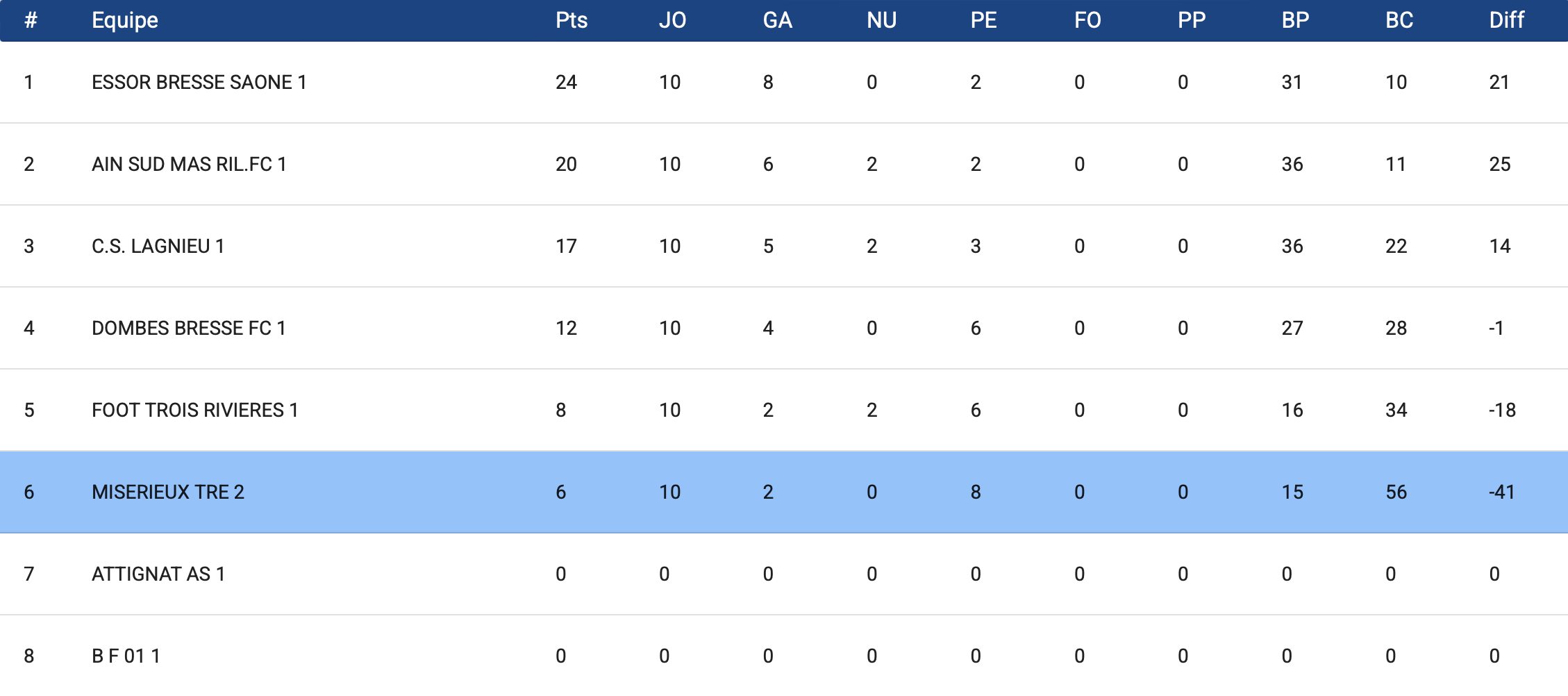Select the BP column header
This screenshot has width=1568, height=696.
click(x=1295, y=20)
